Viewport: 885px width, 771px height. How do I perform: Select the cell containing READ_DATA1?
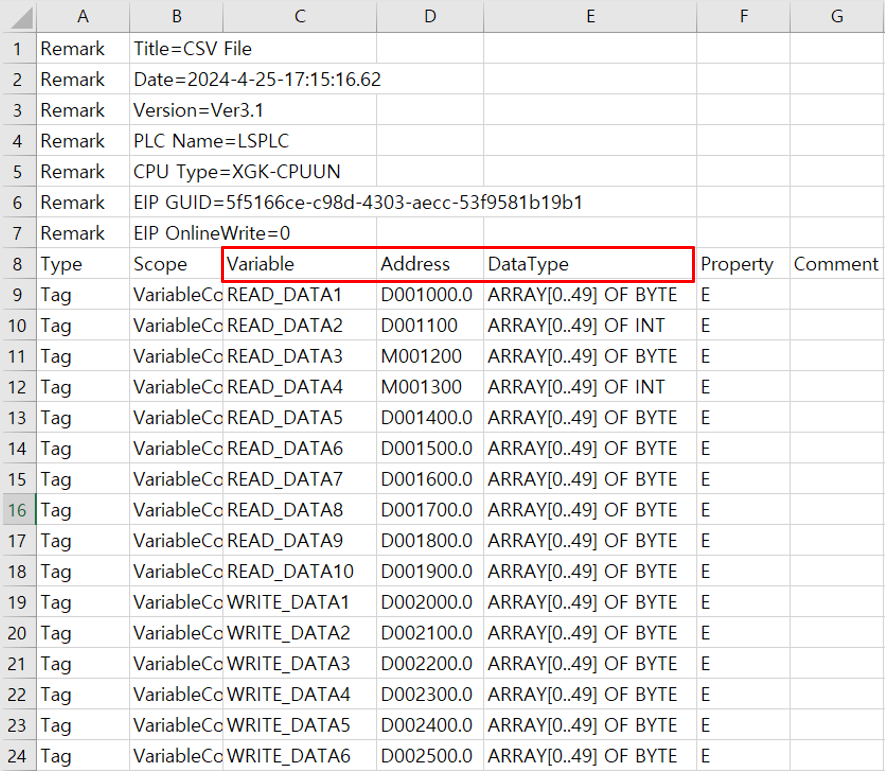299,294
